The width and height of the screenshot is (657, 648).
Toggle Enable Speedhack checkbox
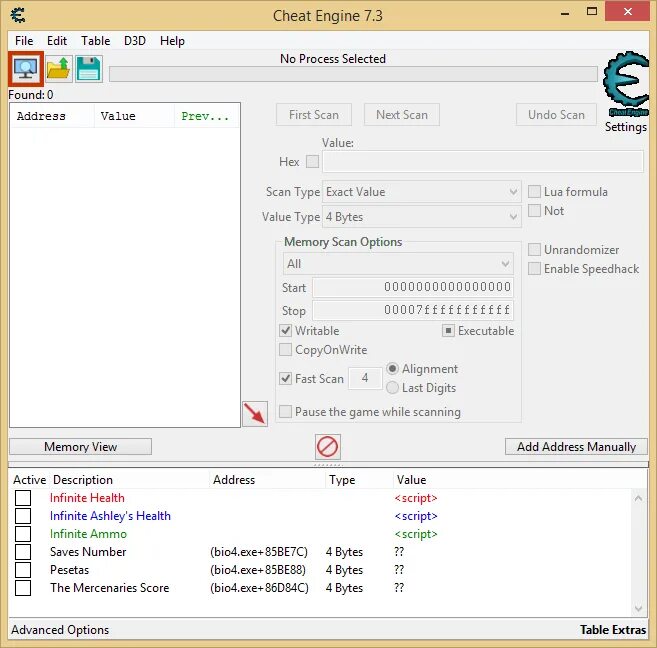[x=534, y=268]
